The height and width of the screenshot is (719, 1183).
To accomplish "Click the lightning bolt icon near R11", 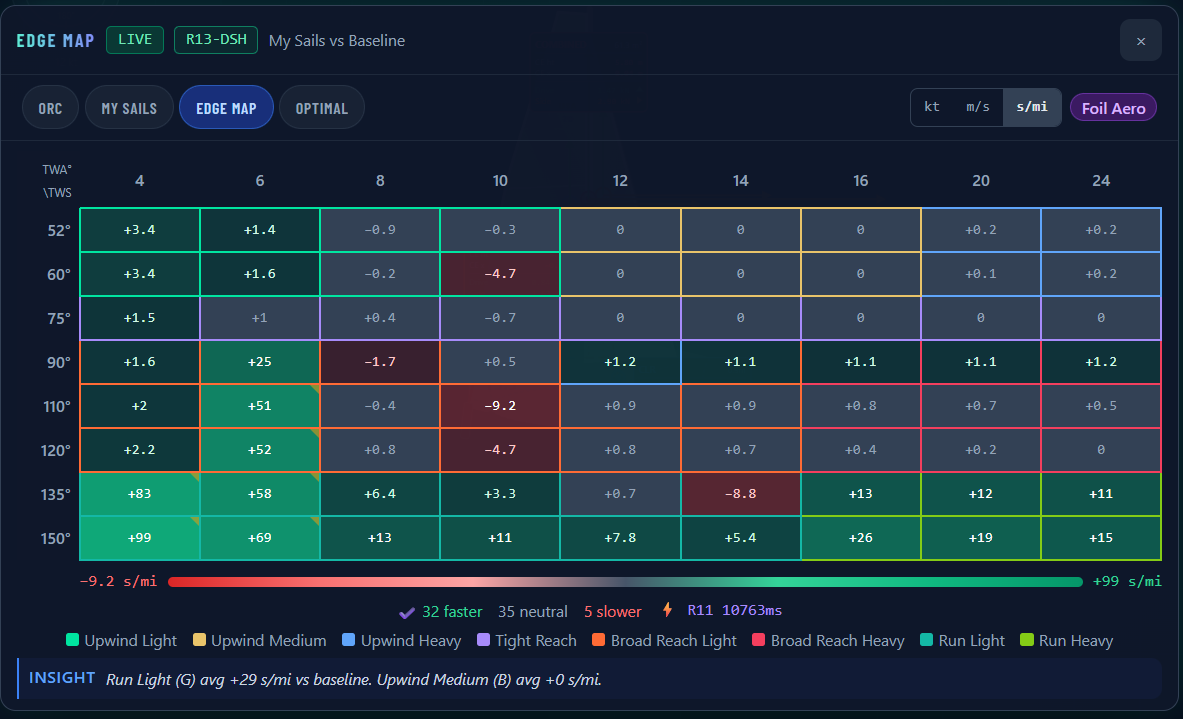I will tap(667, 610).
